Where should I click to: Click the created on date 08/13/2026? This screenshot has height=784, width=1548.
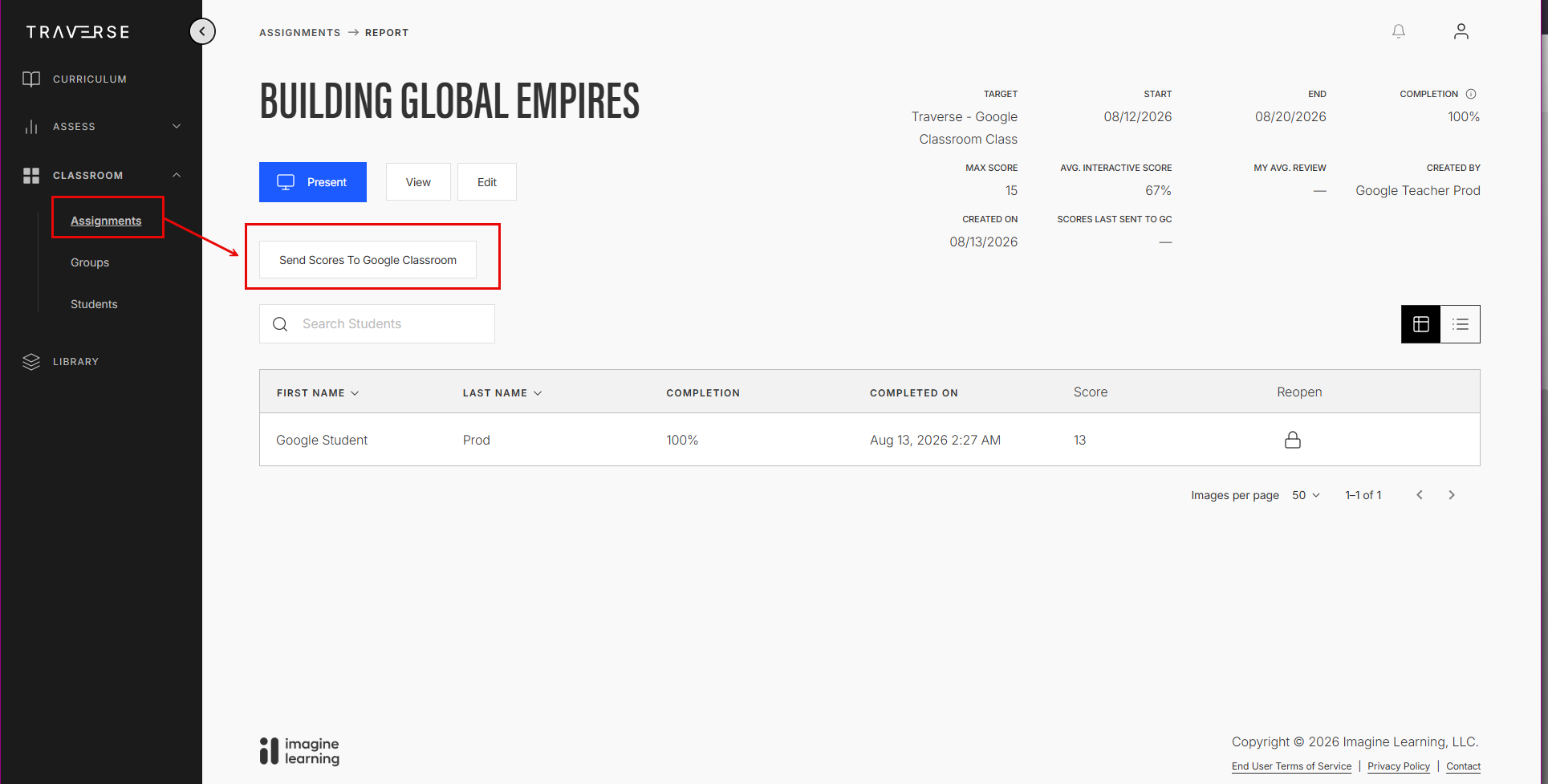[x=984, y=242]
